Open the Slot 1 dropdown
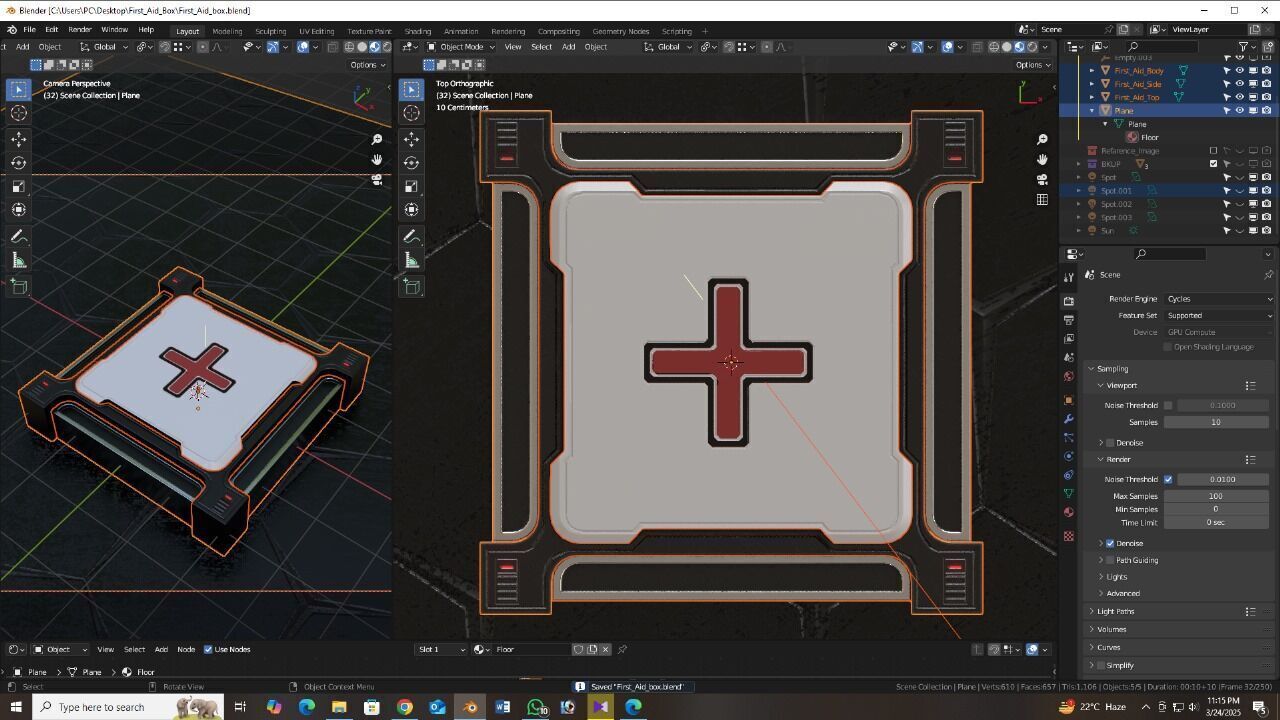The image size is (1280, 720). 441,649
